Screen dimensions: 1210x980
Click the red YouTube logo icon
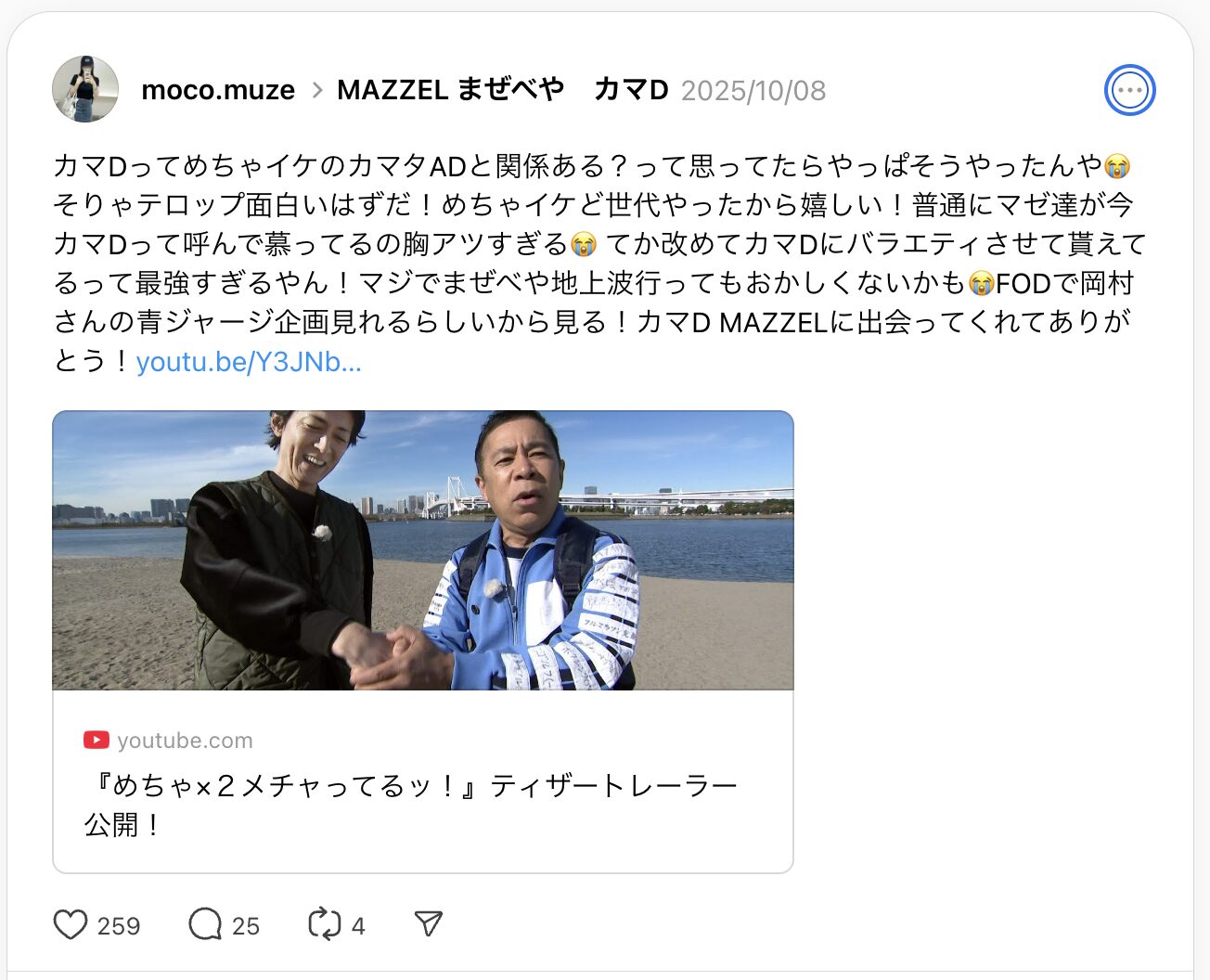96,740
